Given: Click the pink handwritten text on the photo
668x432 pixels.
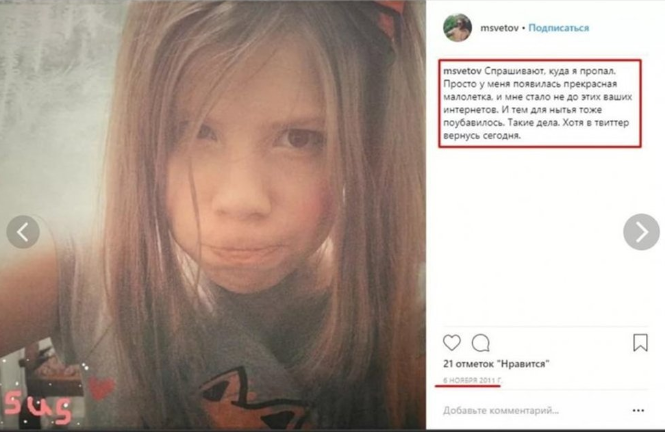Looking at the screenshot, I should pyautogui.click(x=37, y=408).
